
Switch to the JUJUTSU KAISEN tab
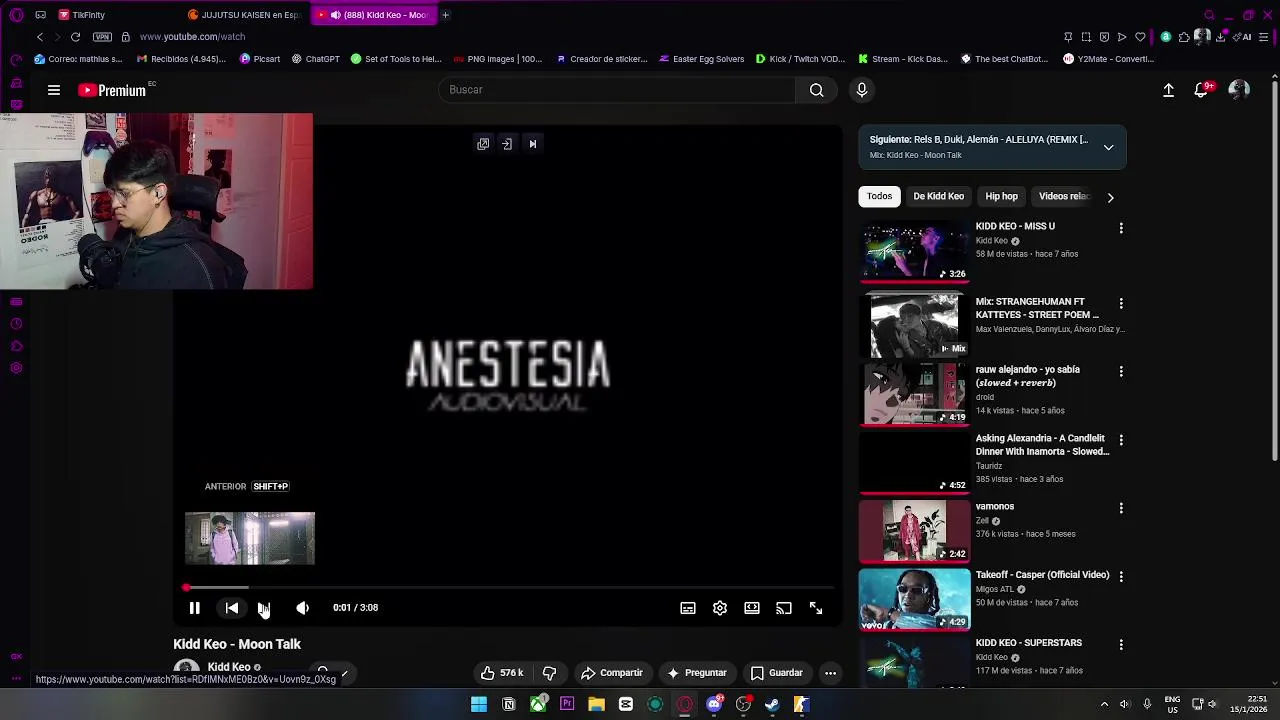coord(245,15)
